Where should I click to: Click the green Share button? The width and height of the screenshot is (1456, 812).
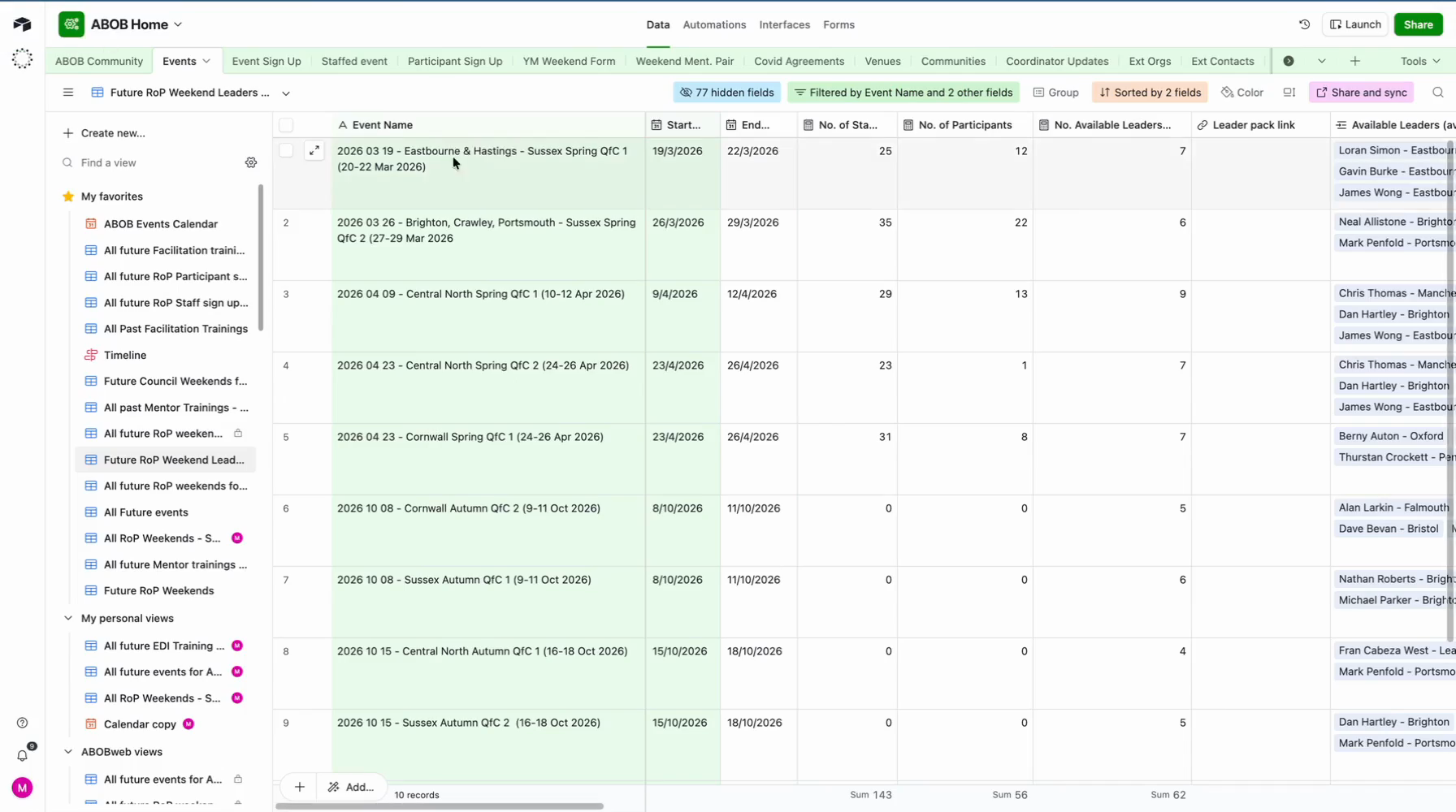click(x=1418, y=24)
